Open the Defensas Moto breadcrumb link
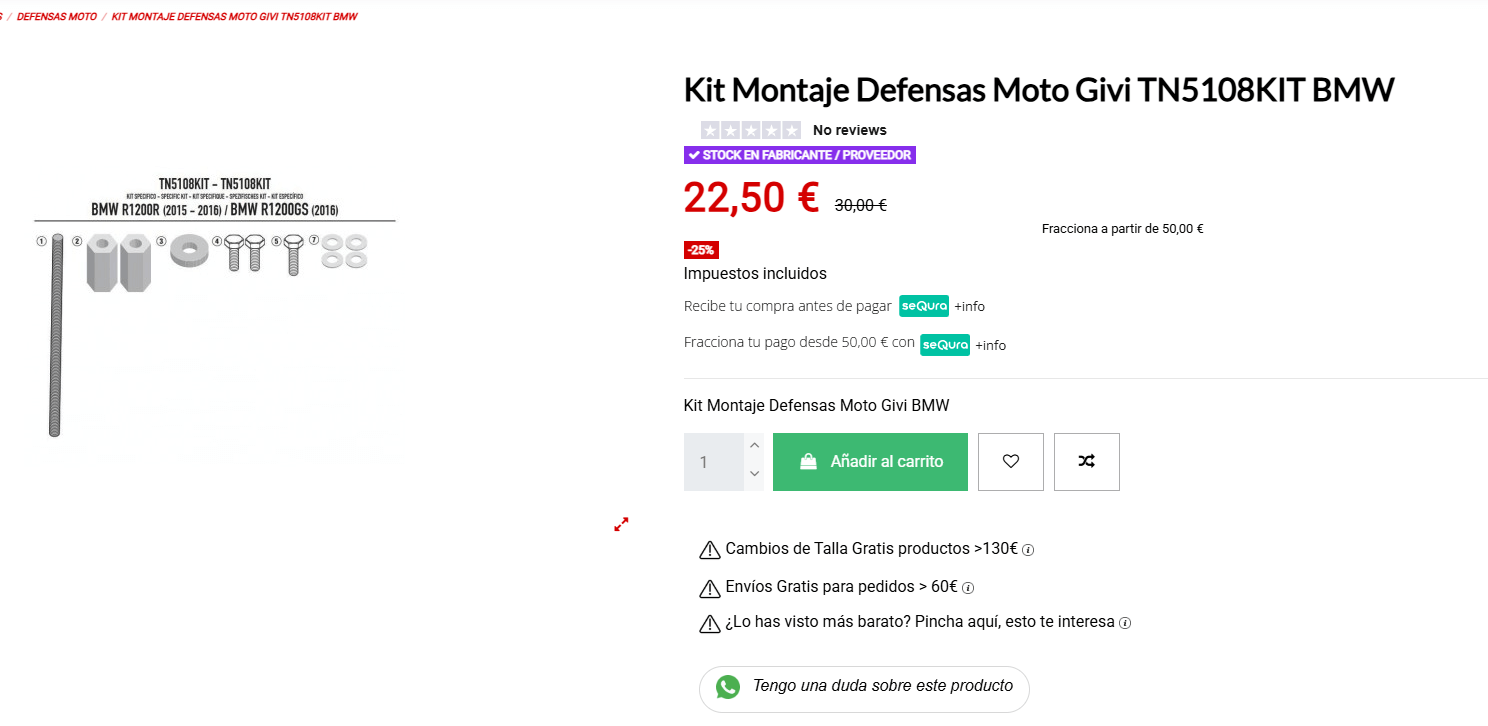The width and height of the screenshot is (1488, 726). (57, 17)
